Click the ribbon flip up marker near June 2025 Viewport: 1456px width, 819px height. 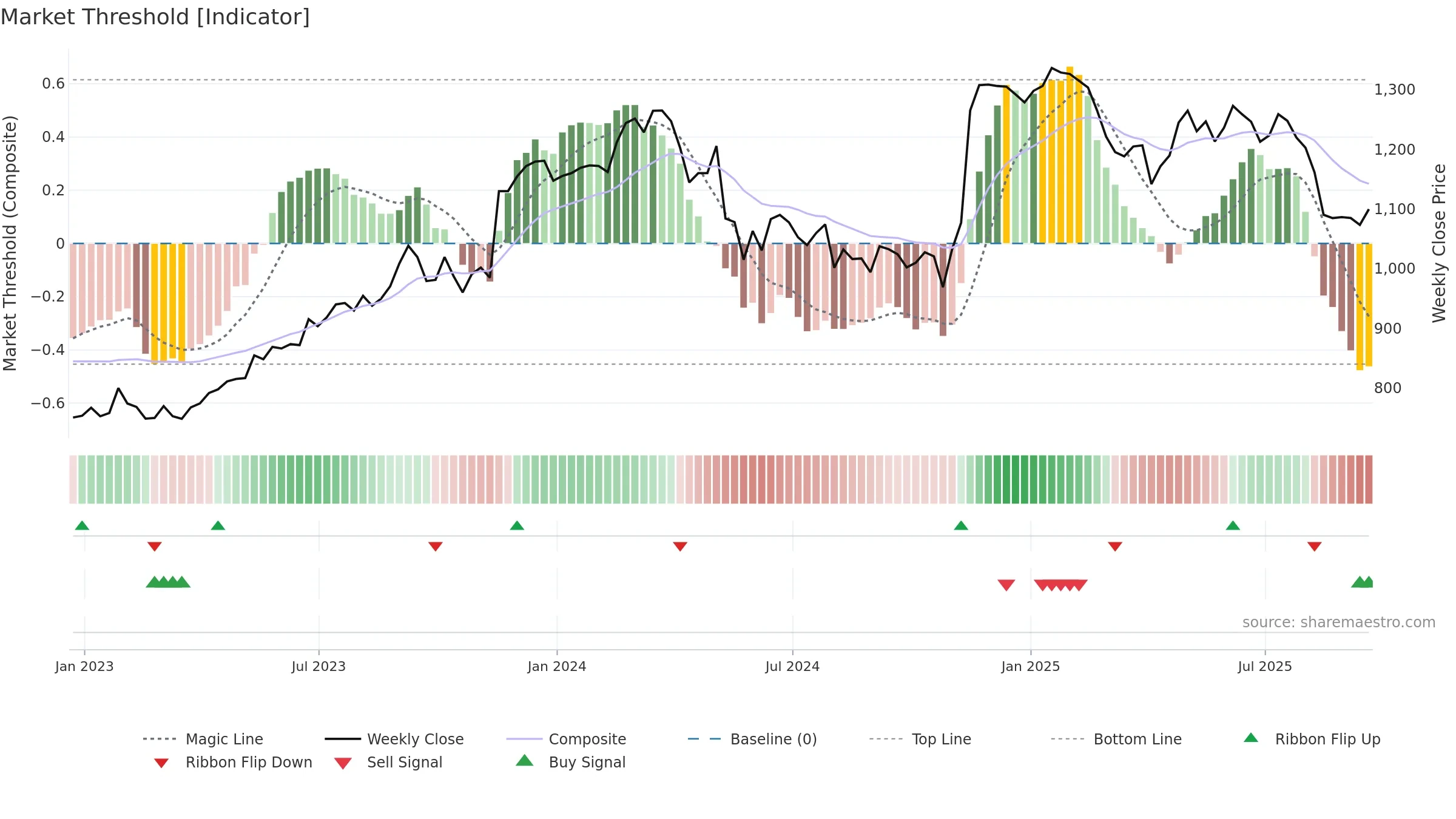(x=1233, y=525)
